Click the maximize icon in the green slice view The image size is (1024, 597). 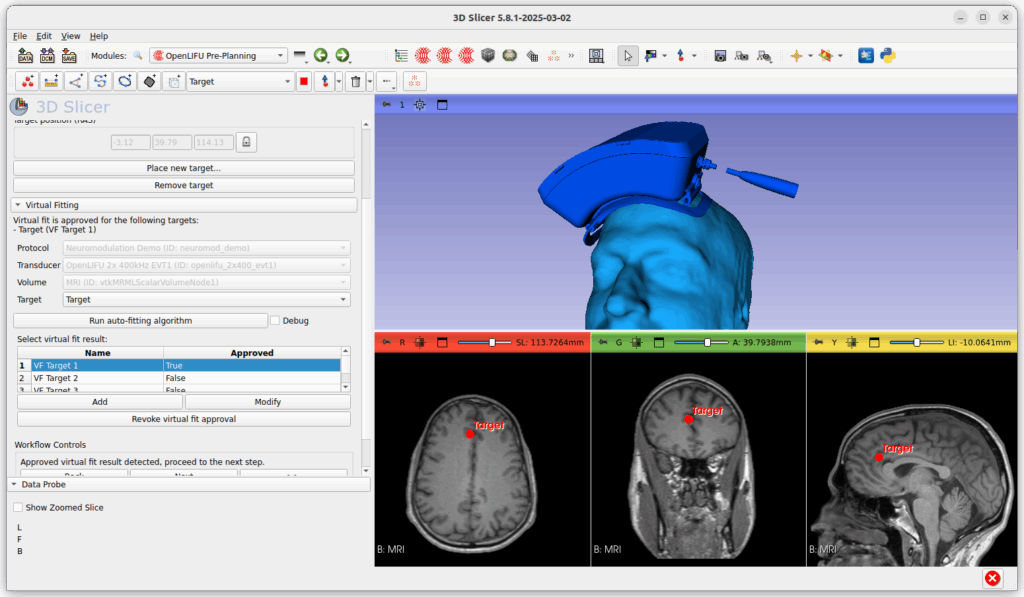tap(658, 342)
